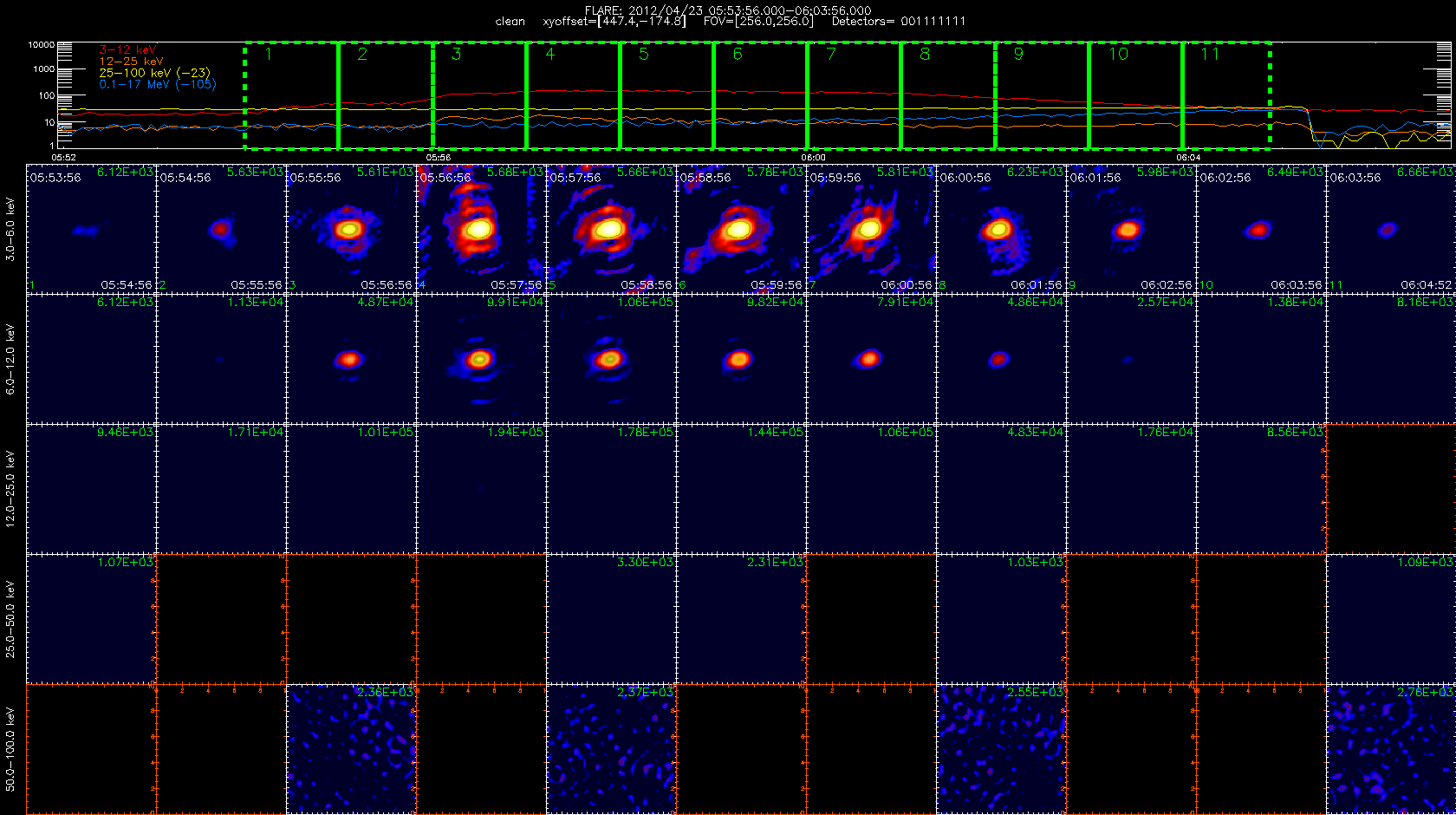Click the '2.31E+03' peak value label
This screenshot has width=1456, height=815.
tap(776, 563)
